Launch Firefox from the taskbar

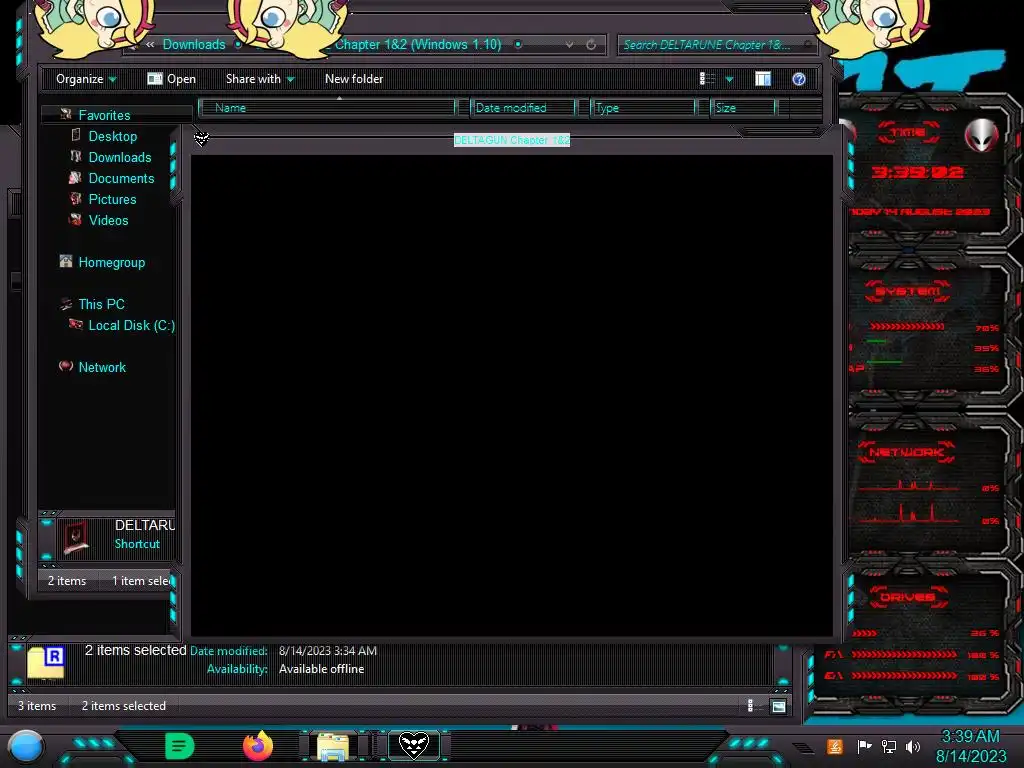(258, 746)
